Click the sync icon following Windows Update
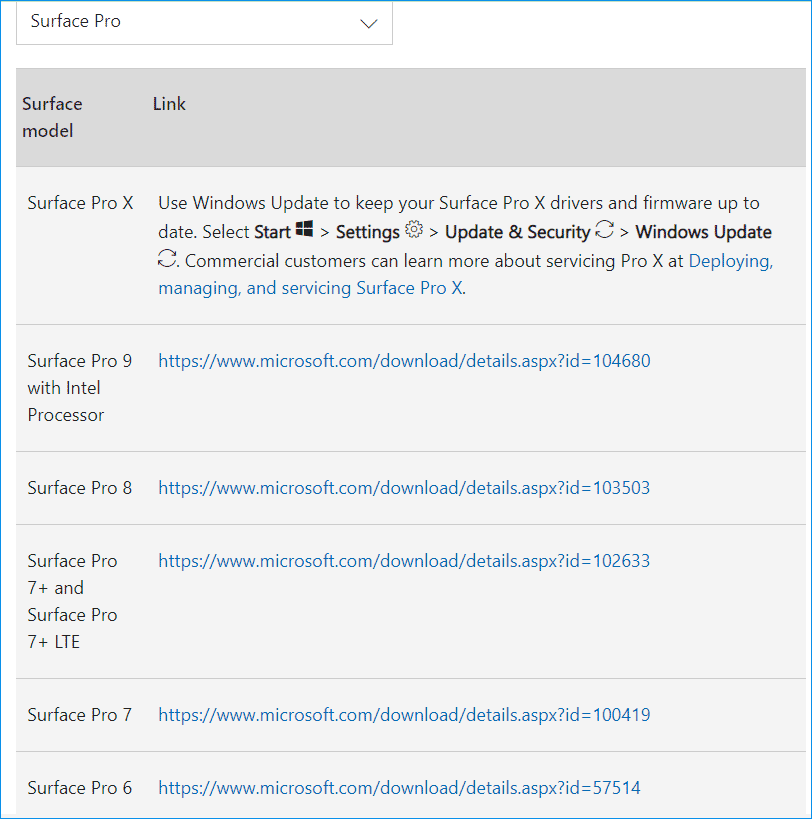812x819 pixels. pos(166,259)
